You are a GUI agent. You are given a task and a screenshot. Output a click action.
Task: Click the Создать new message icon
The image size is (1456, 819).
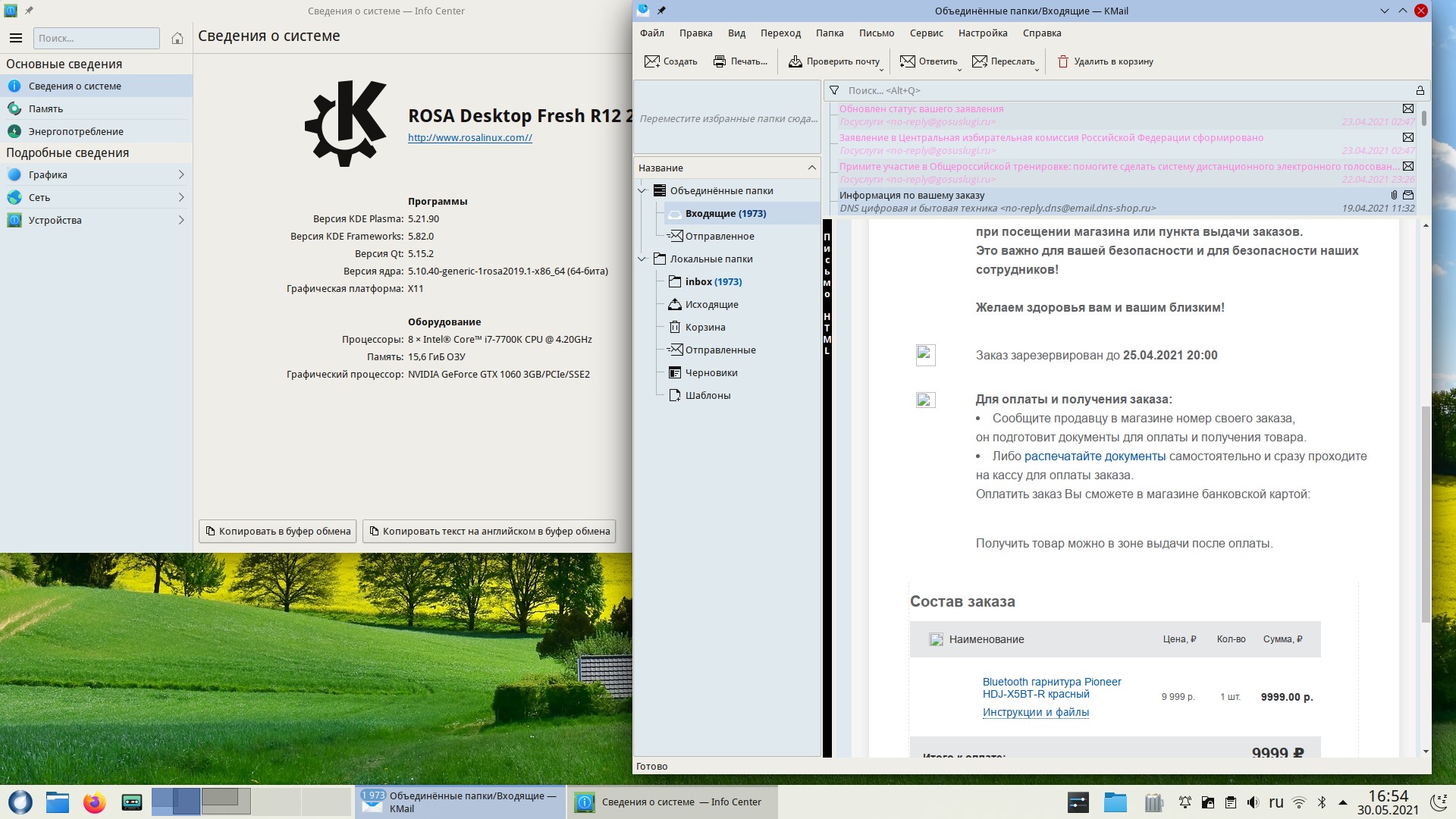[651, 61]
